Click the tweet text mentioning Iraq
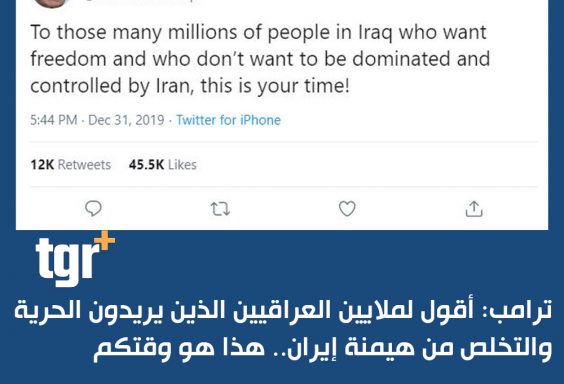Screen dimensions: 564x384 pos(260,59)
